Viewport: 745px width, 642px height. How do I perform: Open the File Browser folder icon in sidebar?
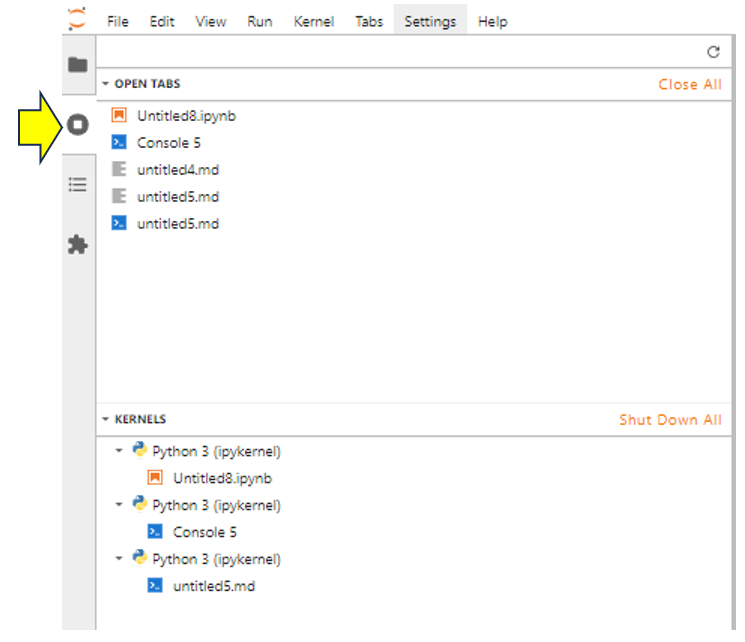(77, 65)
